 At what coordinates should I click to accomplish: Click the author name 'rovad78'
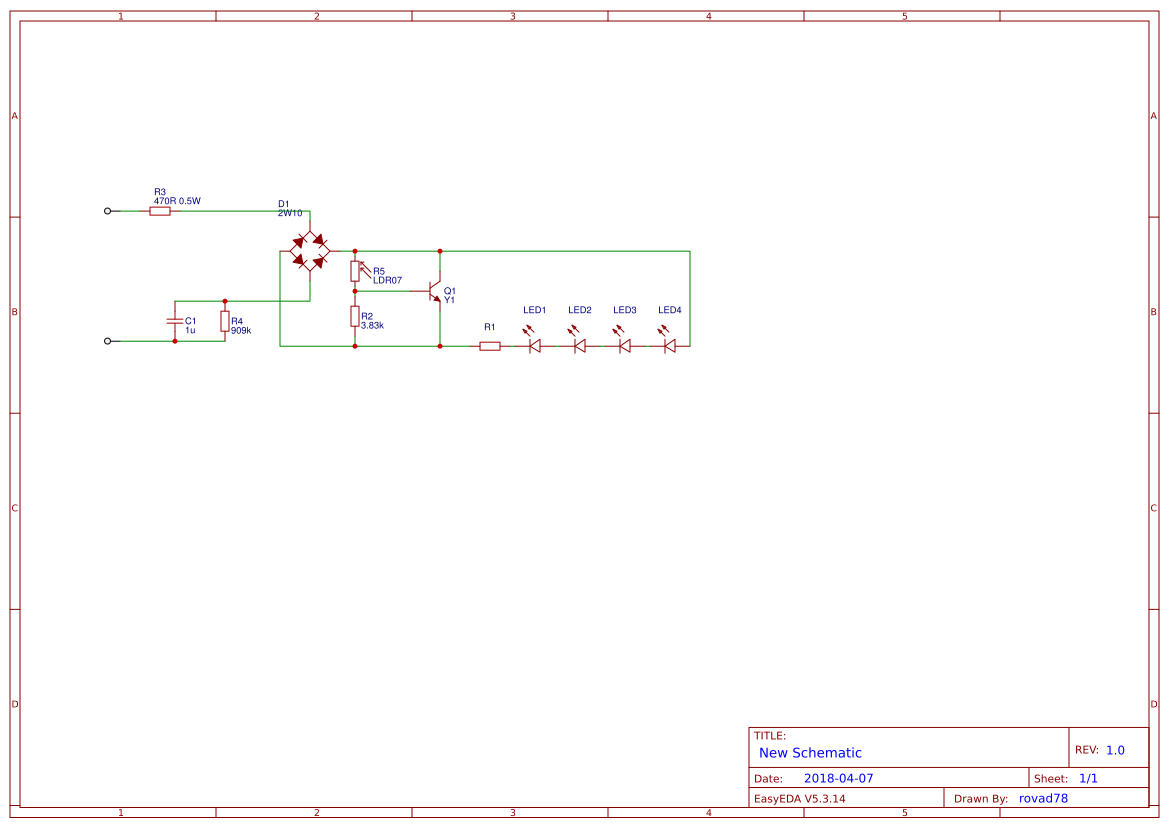(1043, 798)
